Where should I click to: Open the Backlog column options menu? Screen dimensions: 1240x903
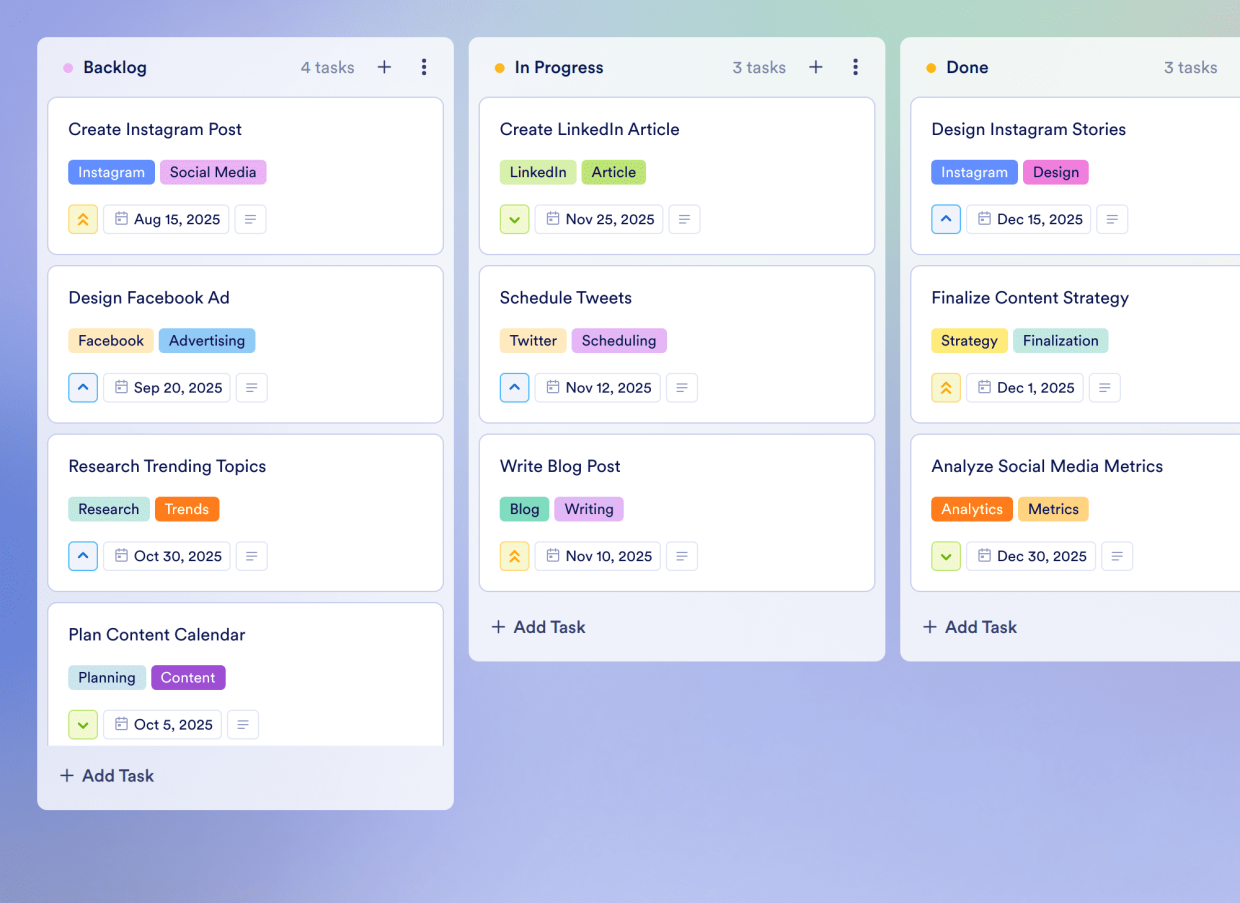[x=424, y=67]
